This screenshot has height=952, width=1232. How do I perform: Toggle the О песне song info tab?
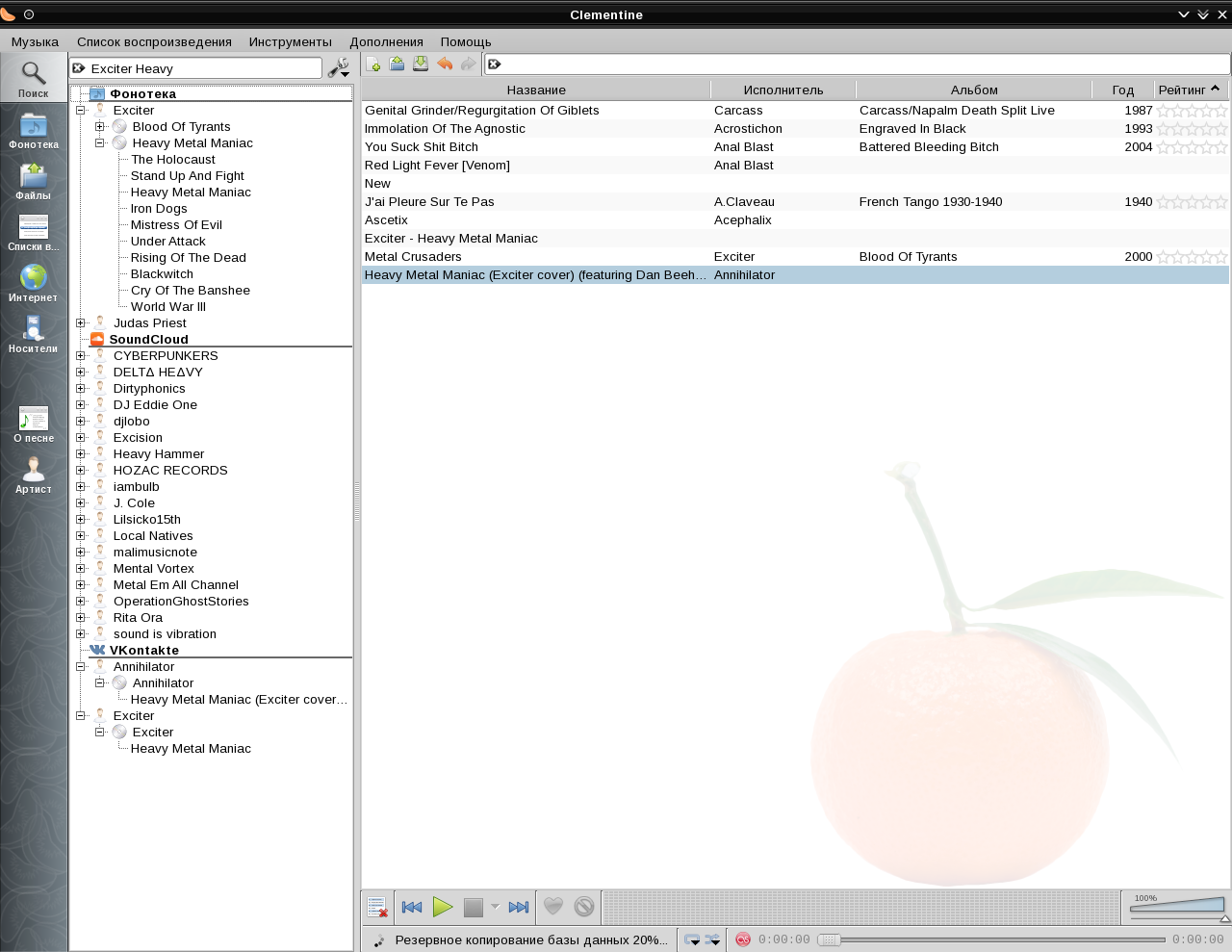pyautogui.click(x=34, y=424)
